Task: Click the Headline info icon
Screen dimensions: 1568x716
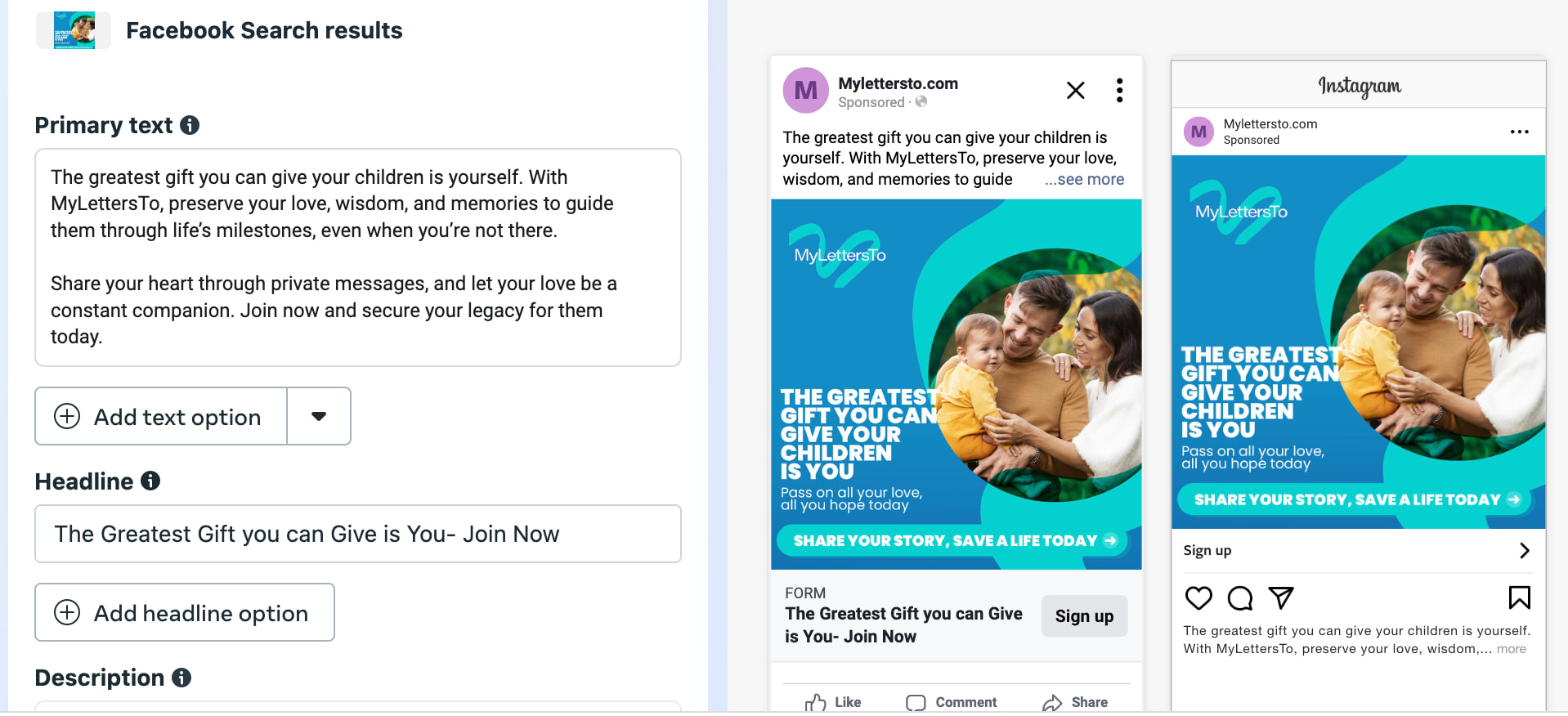Action: pos(150,481)
